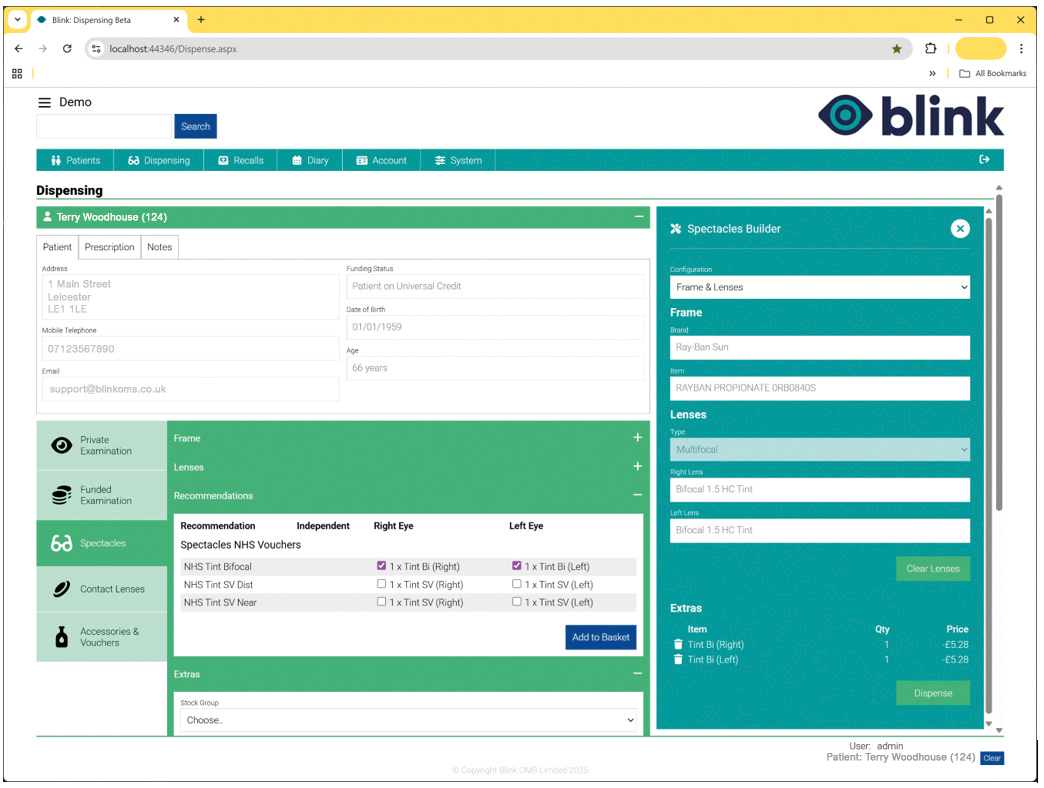Open the Configuration dropdown
This screenshot has height=788, width=1044.
819,288
